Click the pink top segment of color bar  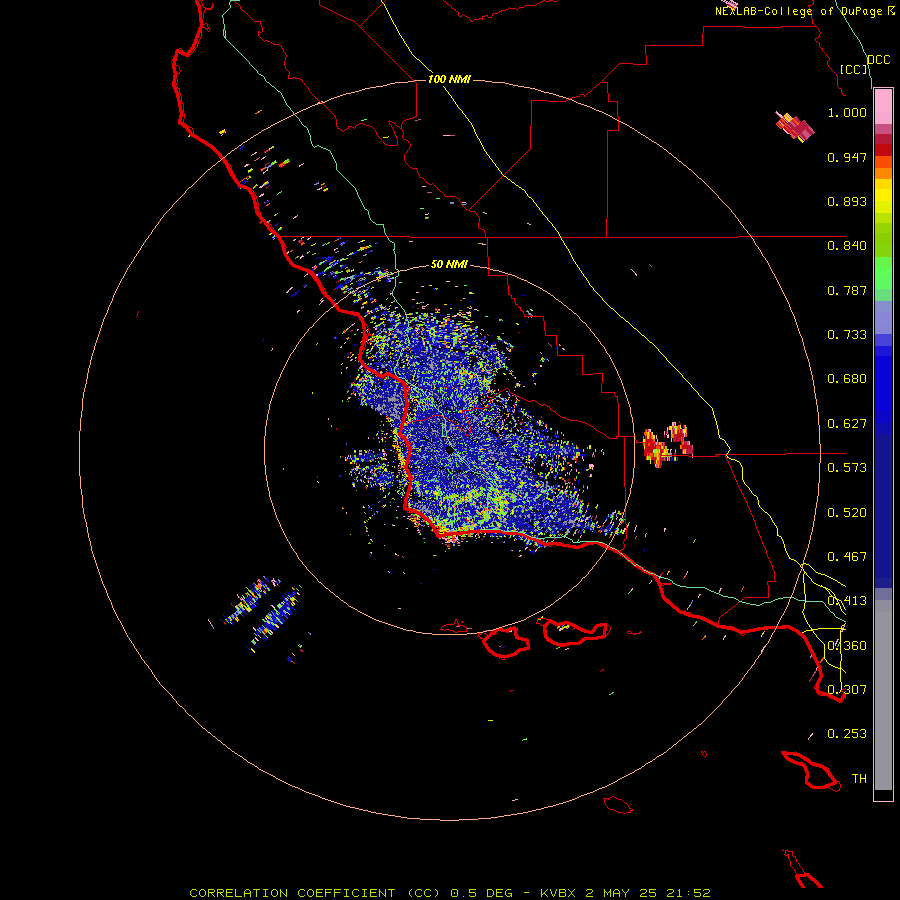pyautogui.click(x=883, y=107)
